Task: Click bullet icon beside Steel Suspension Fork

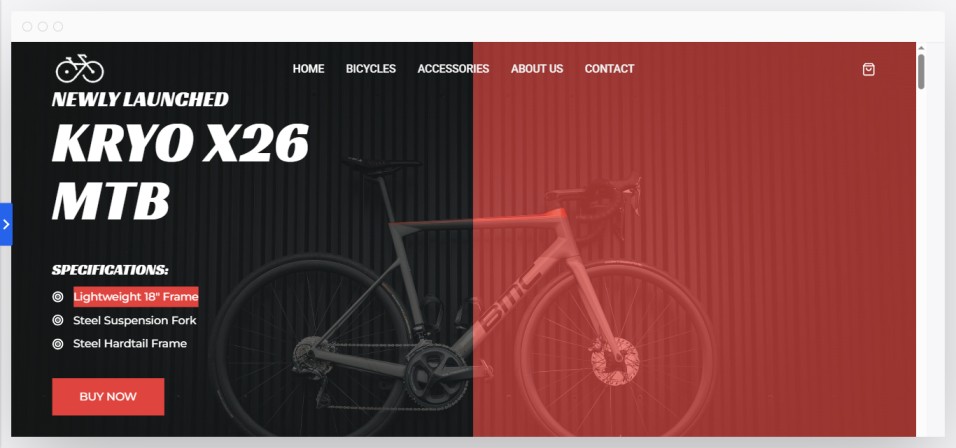Action: [x=58, y=320]
